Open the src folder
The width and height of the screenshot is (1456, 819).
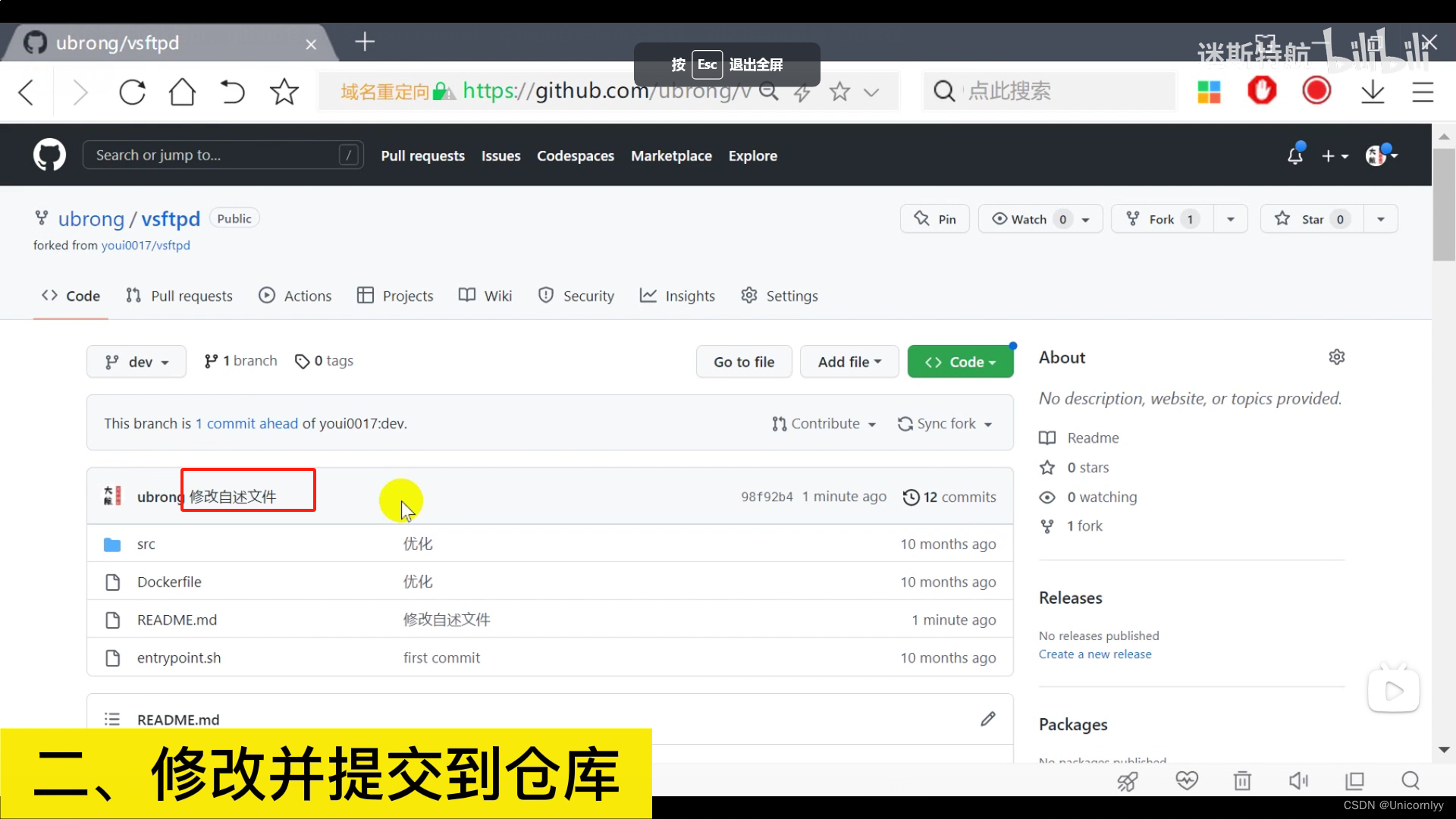(x=146, y=544)
